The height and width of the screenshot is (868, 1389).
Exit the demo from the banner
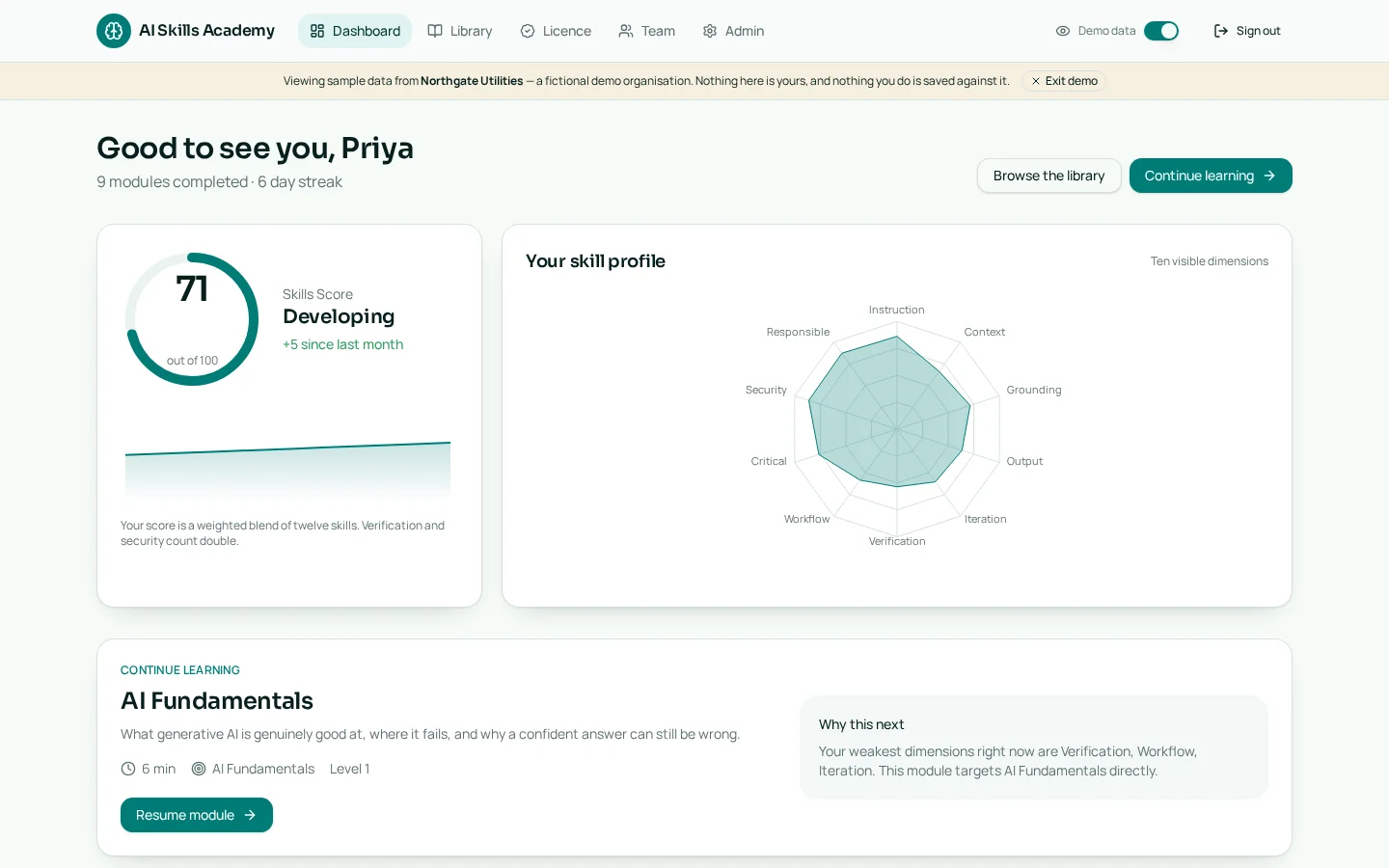(1064, 81)
